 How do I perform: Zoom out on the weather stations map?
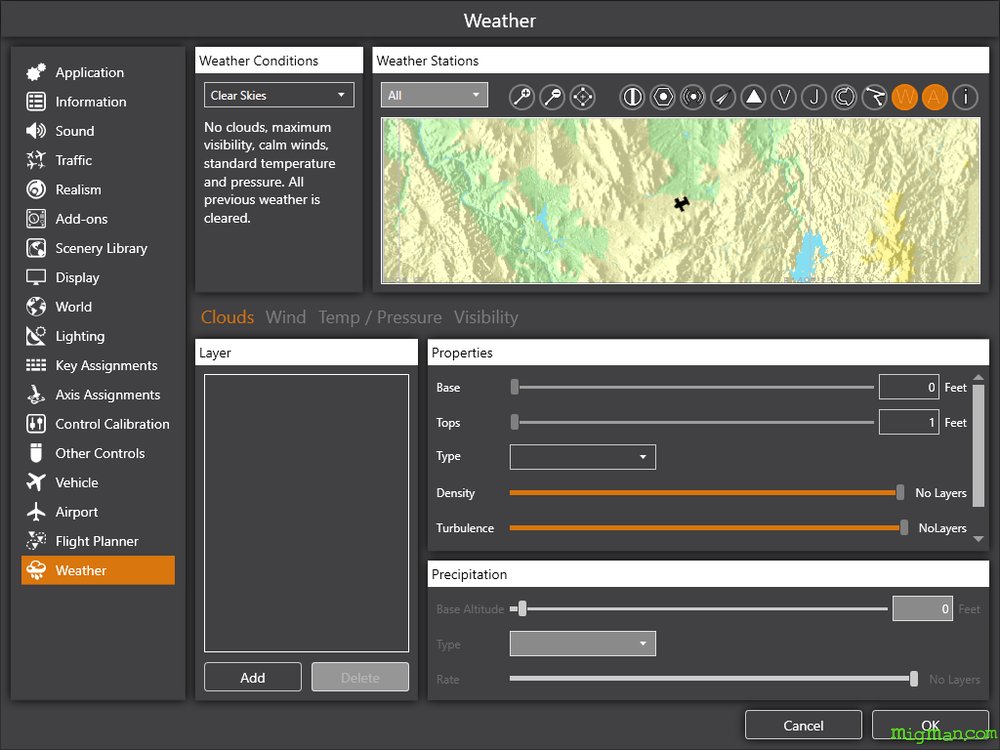[x=552, y=97]
